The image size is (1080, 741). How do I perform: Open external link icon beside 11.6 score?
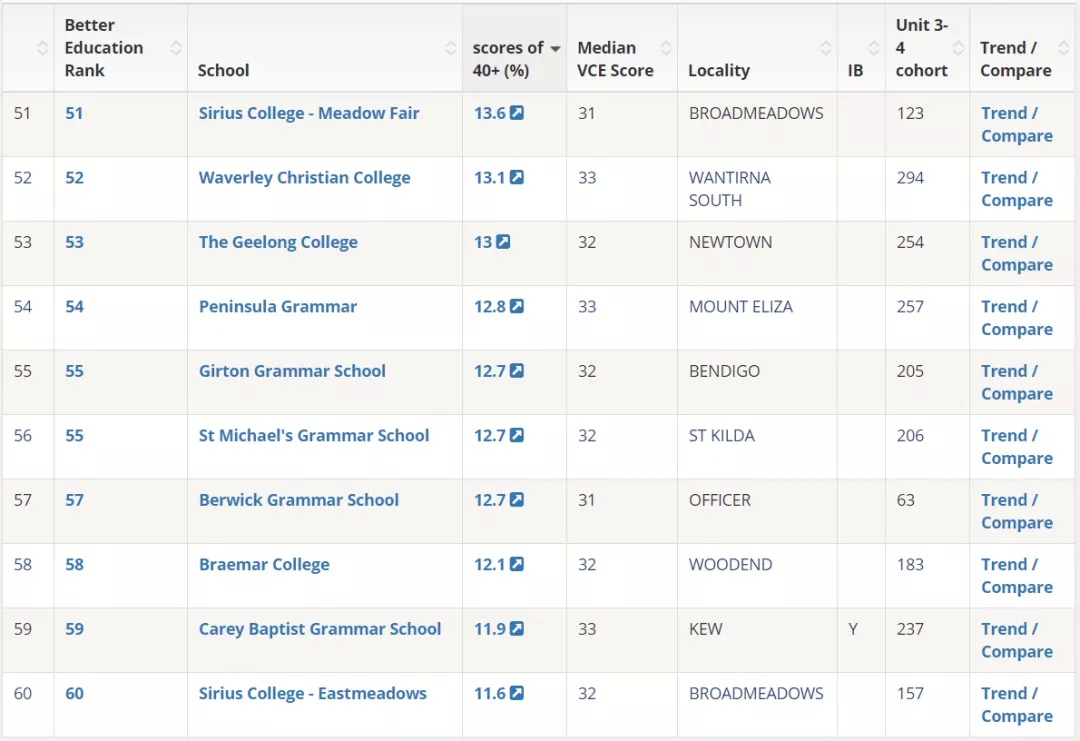point(517,693)
